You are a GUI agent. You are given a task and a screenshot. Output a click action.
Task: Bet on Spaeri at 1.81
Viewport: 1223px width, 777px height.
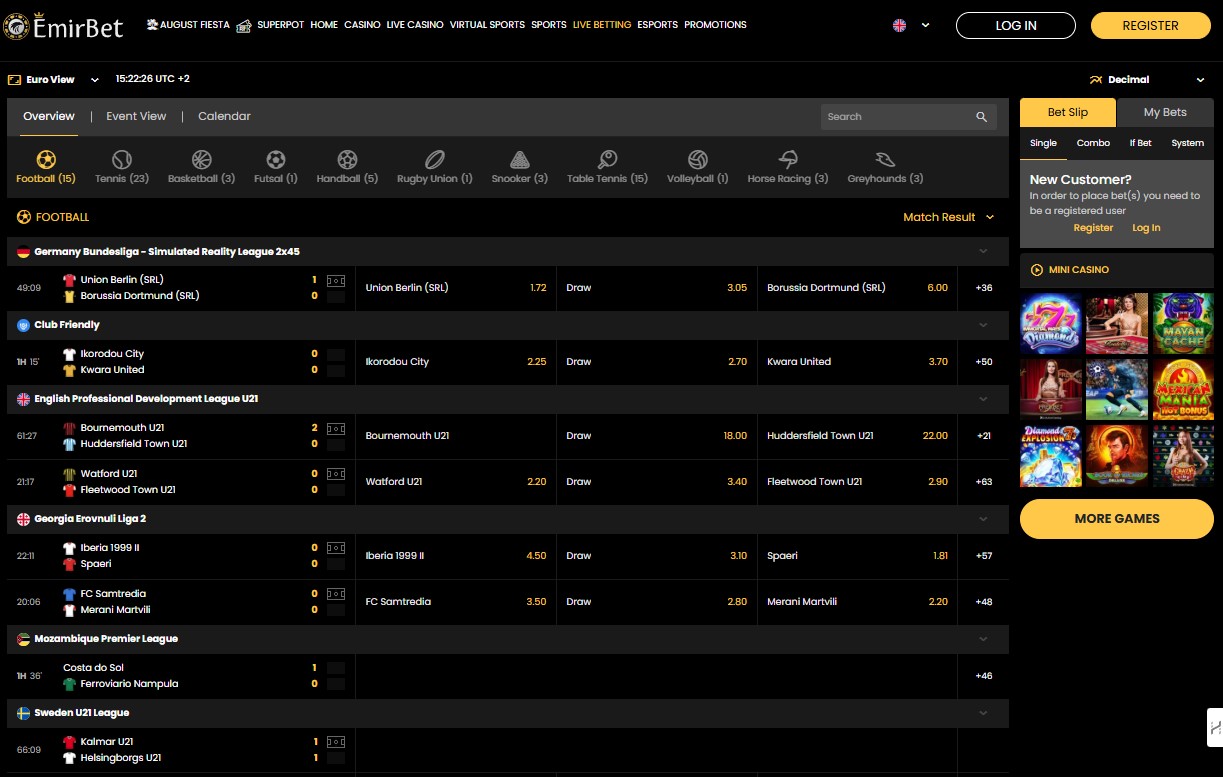click(857, 556)
